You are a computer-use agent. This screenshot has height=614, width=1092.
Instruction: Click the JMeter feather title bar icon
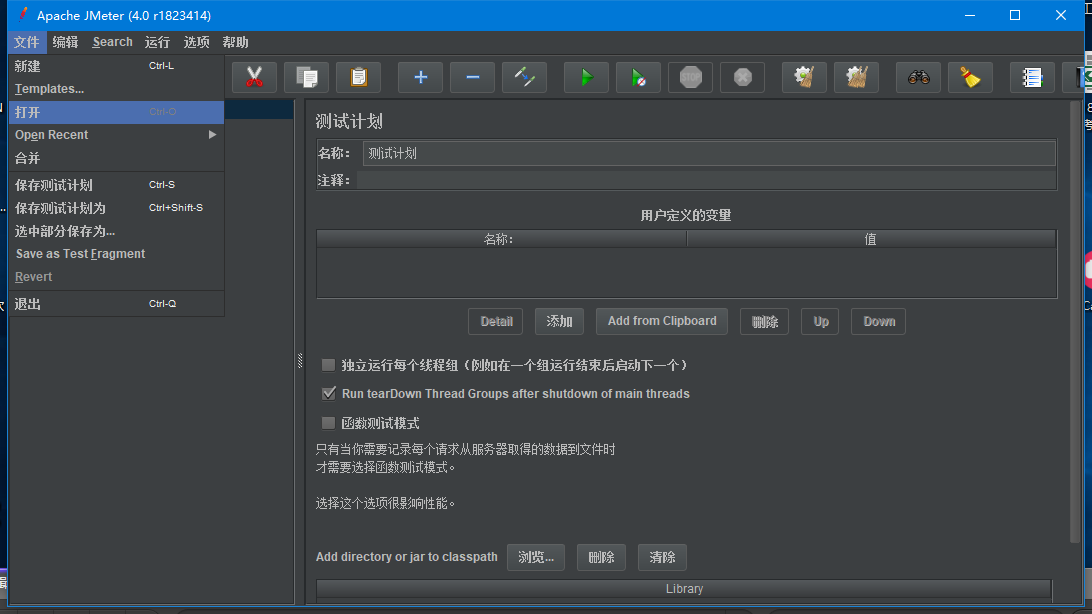[23, 15]
